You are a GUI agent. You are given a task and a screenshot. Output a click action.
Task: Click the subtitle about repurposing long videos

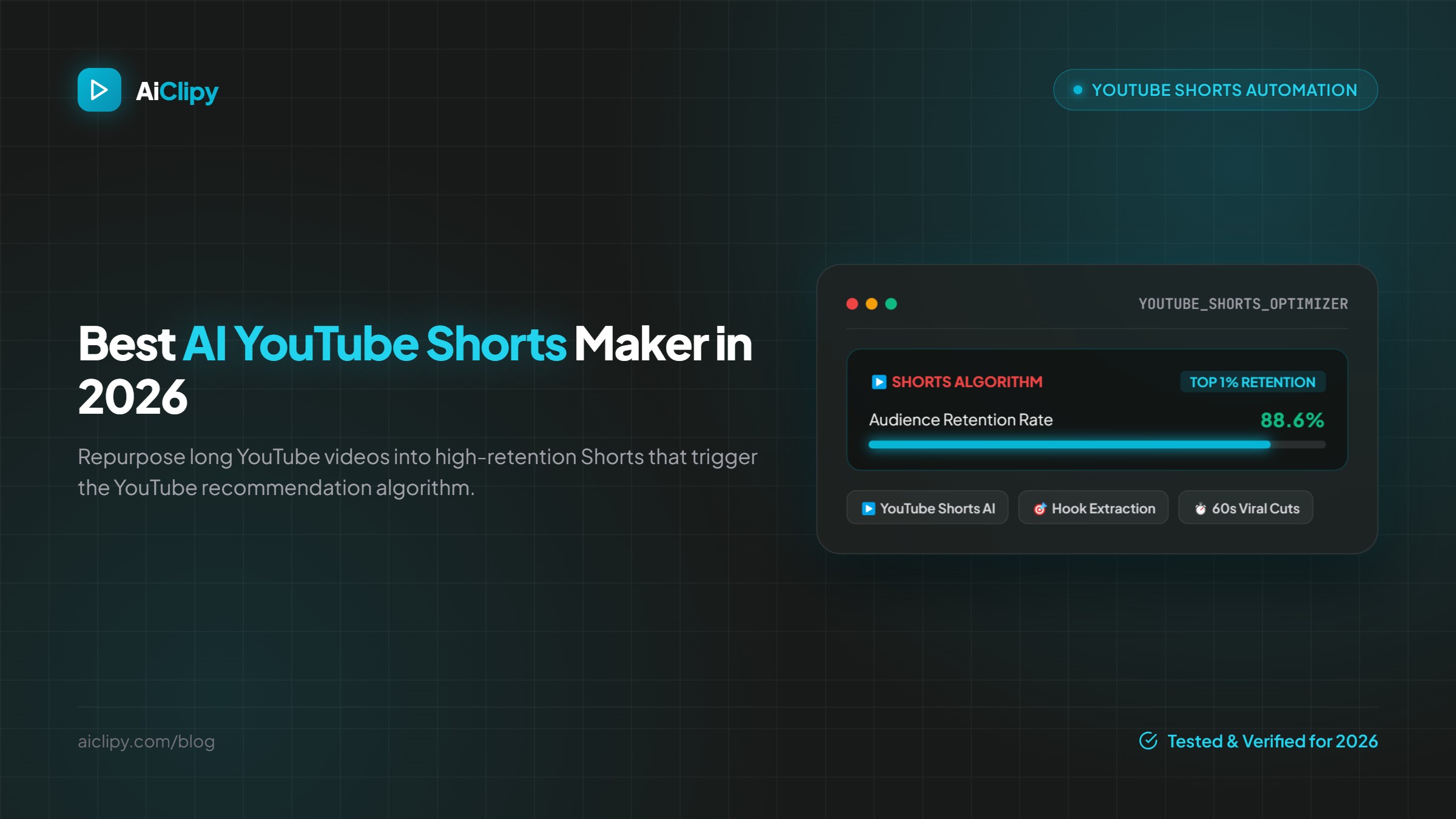pos(417,472)
